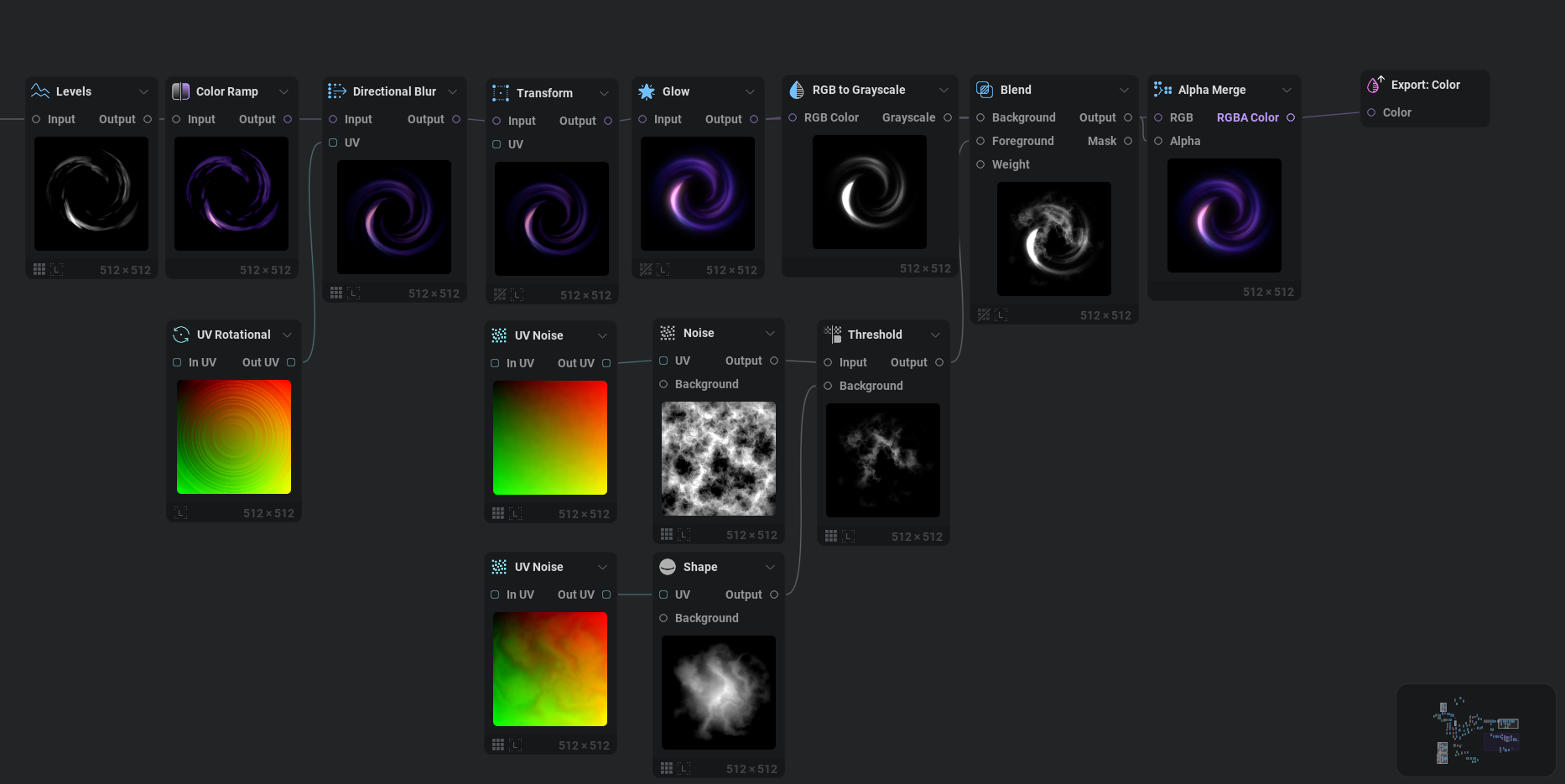
Task: Expand the Glow node chevron menu
Action: [750, 91]
